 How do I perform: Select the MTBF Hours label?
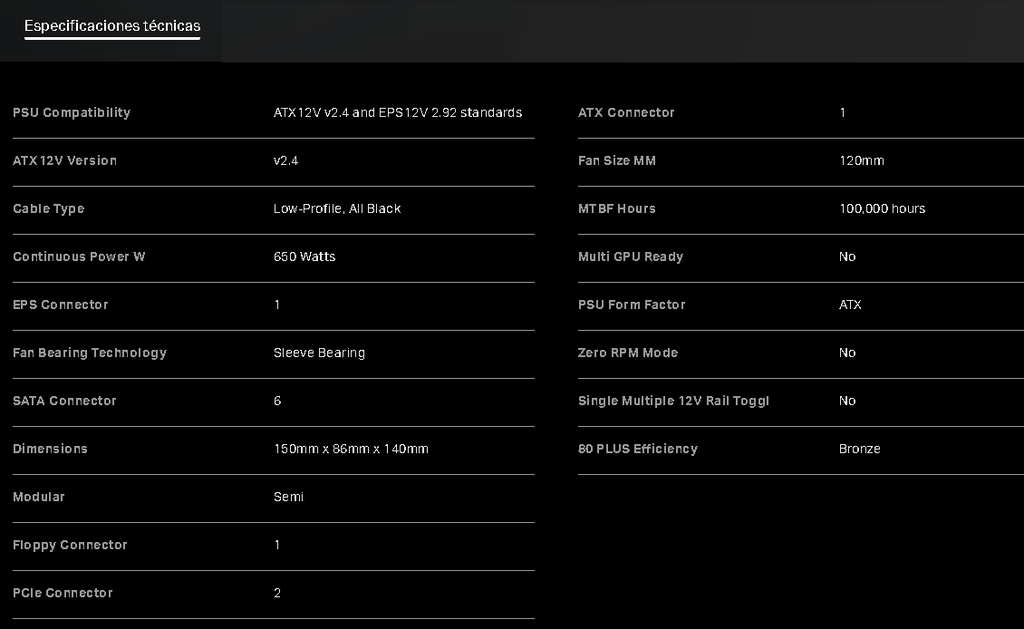coord(616,209)
